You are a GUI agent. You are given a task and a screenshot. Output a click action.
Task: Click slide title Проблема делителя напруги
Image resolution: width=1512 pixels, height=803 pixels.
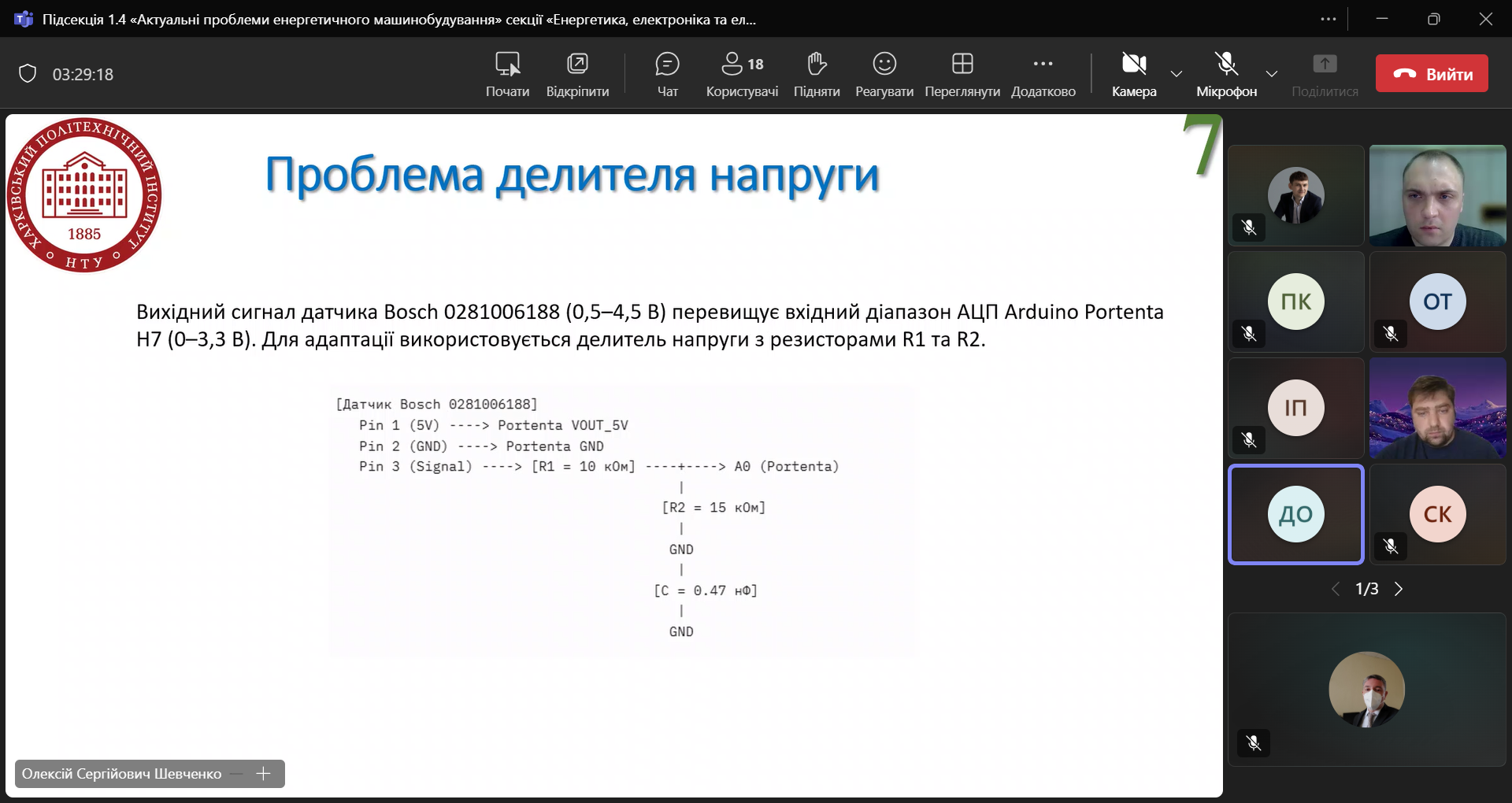[x=572, y=174]
